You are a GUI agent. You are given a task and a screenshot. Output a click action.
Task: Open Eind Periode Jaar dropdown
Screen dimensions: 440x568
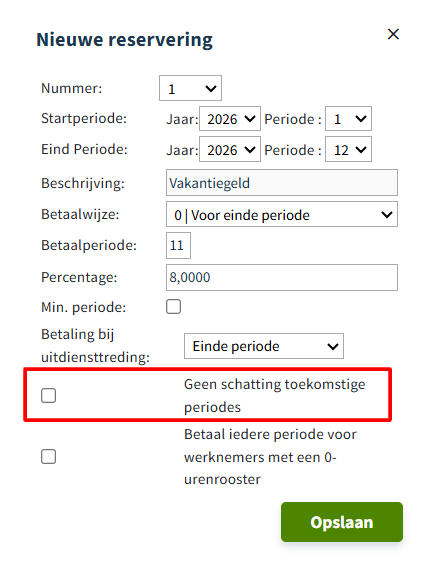[230, 149]
